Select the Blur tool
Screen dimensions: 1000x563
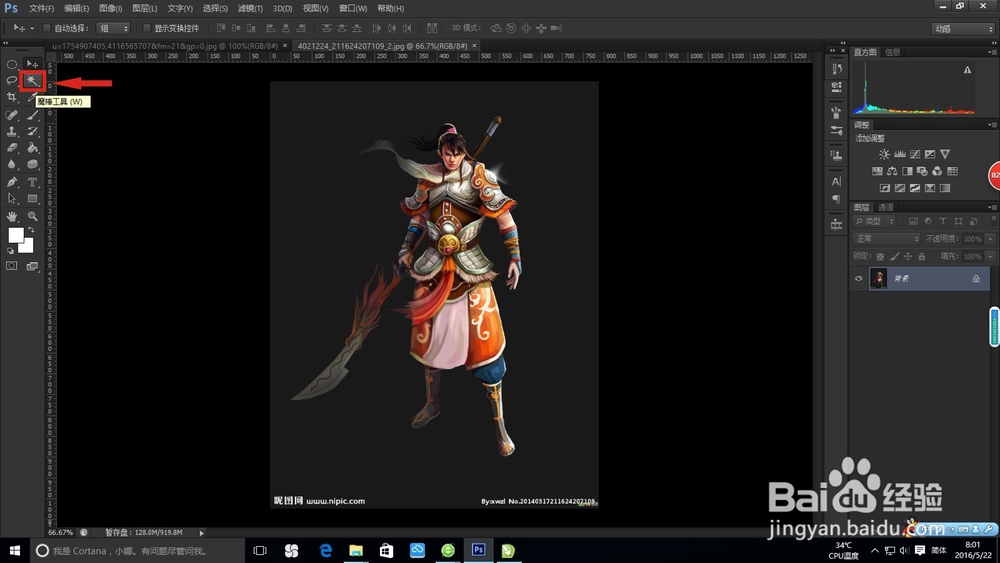tap(11, 165)
